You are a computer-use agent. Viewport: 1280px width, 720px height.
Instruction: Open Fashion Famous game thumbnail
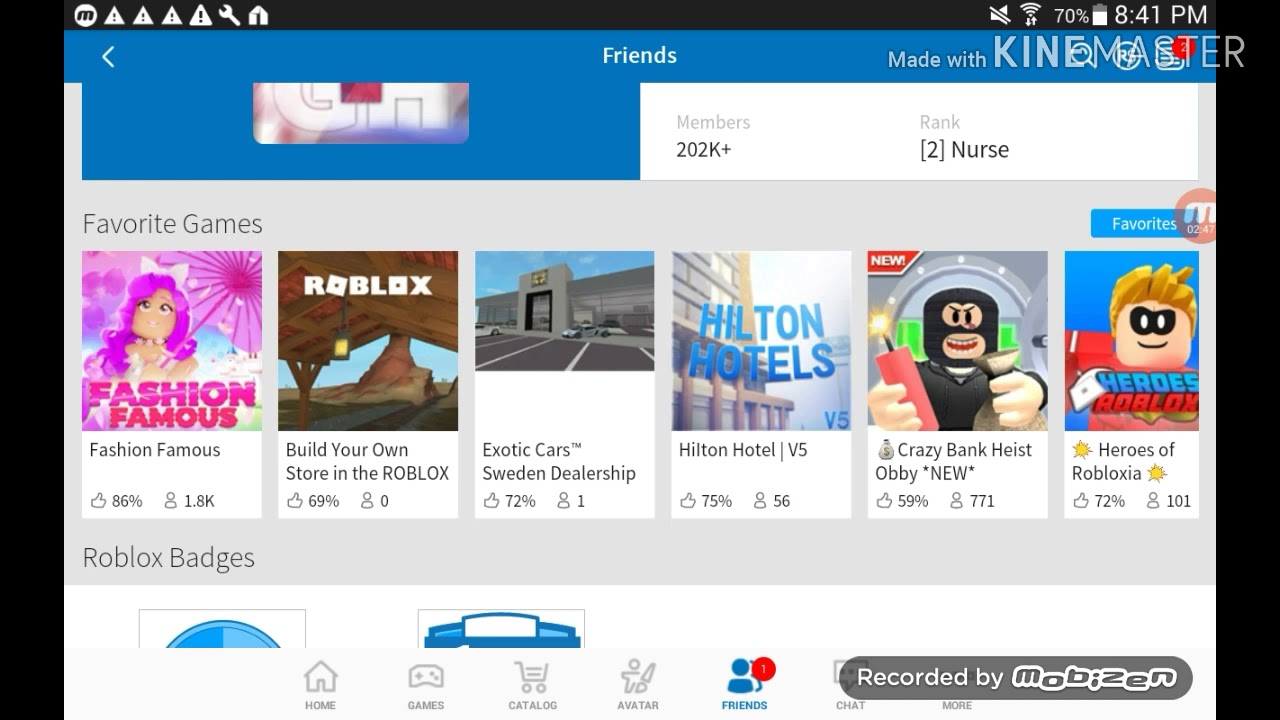172,341
